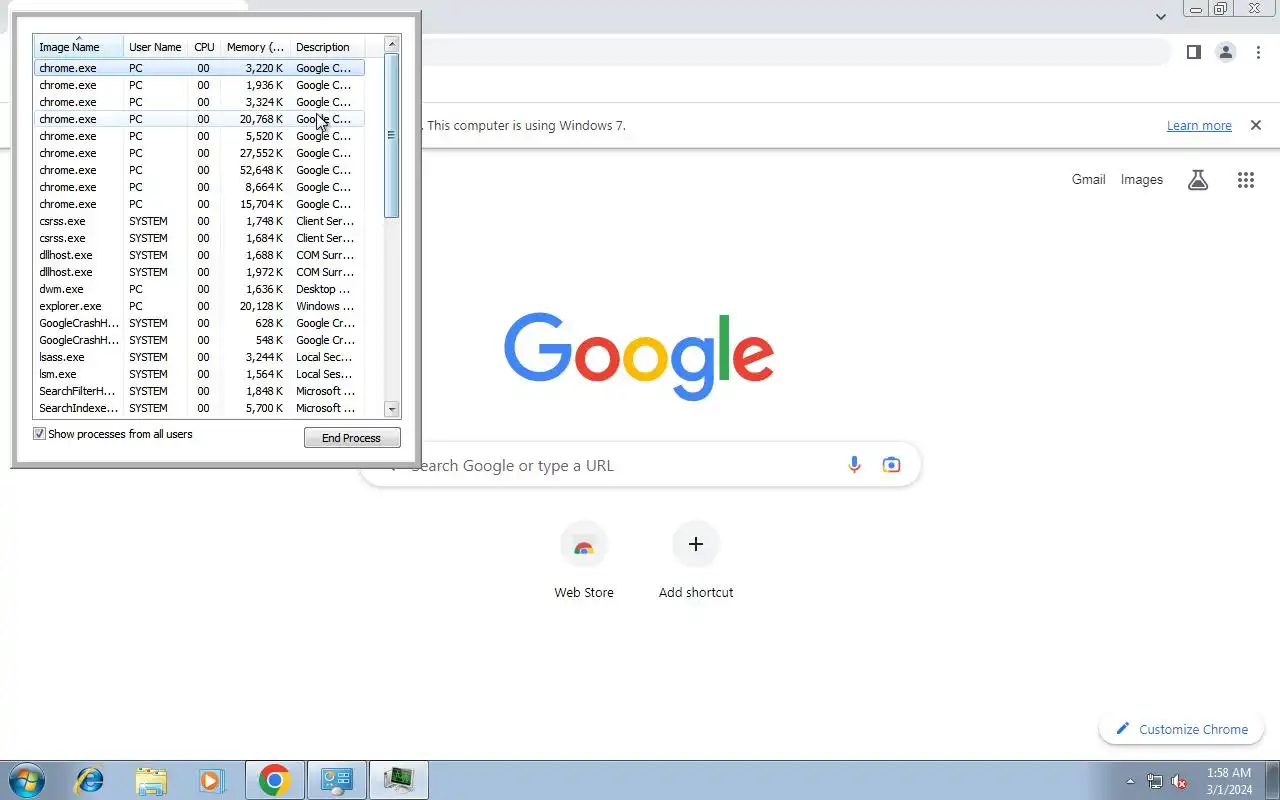Select the dllhost.exe row using 1,972 K

point(199,272)
